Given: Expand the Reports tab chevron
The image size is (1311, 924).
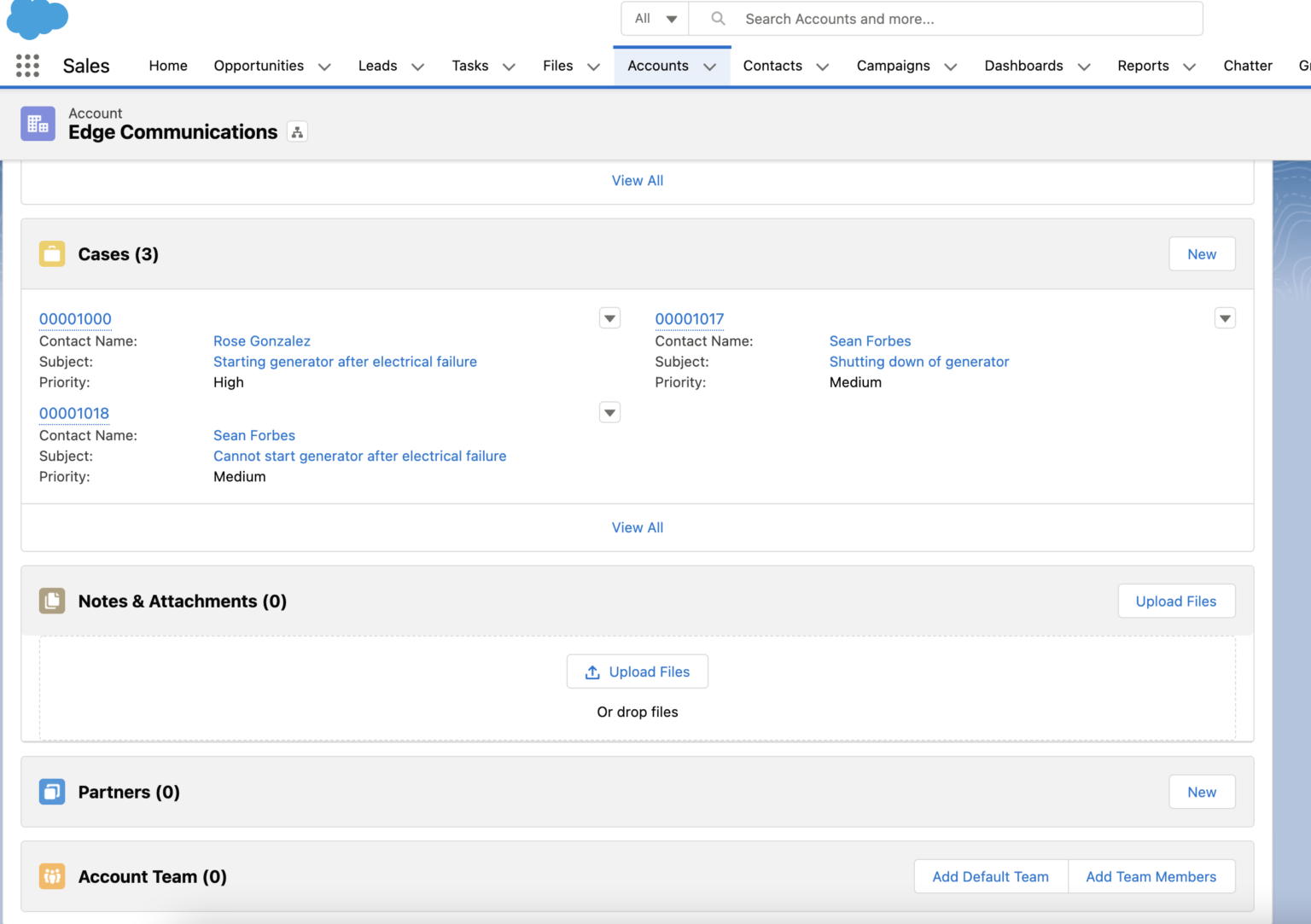Looking at the screenshot, I should [1190, 66].
